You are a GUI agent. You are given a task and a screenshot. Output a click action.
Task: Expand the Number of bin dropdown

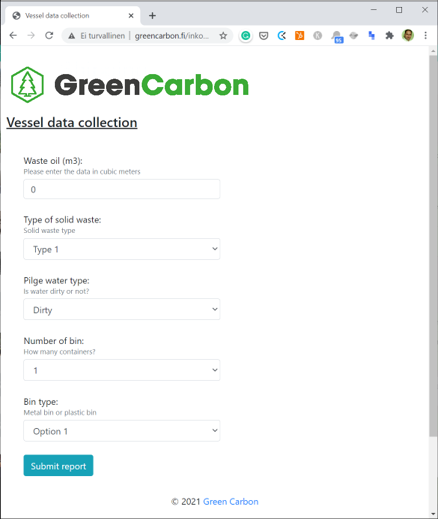pyautogui.click(x=122, y=370)
